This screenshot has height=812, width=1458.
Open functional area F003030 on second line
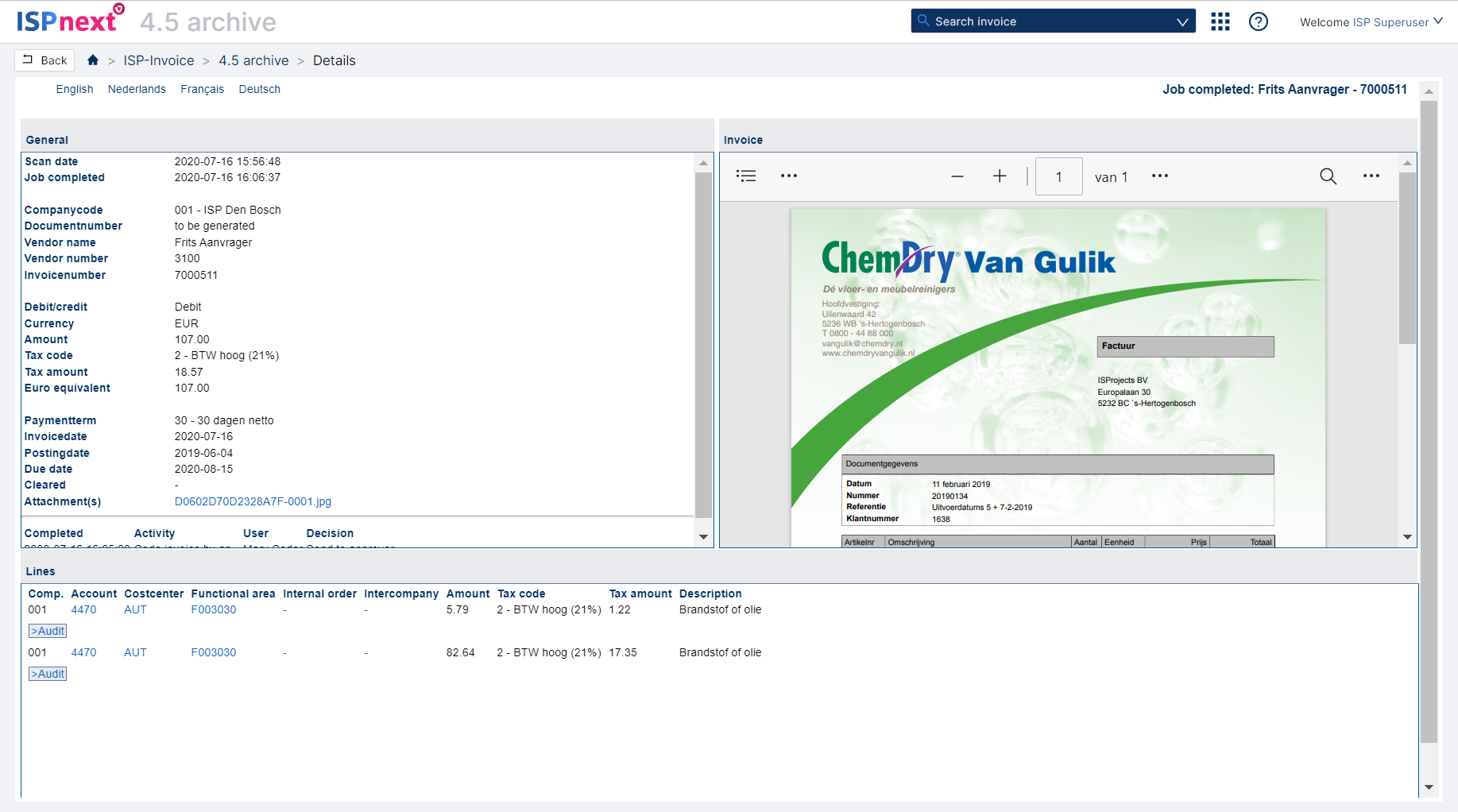pos(214,652)
